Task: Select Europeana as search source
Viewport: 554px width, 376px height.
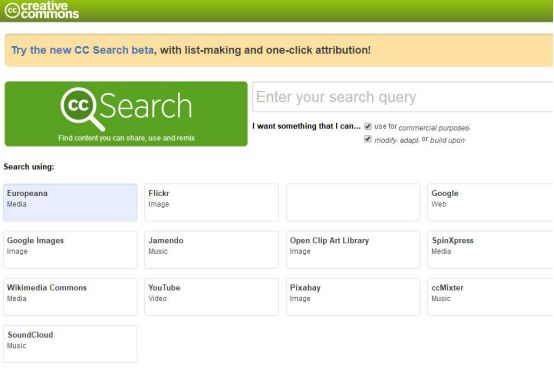Action: pos(70,202)
